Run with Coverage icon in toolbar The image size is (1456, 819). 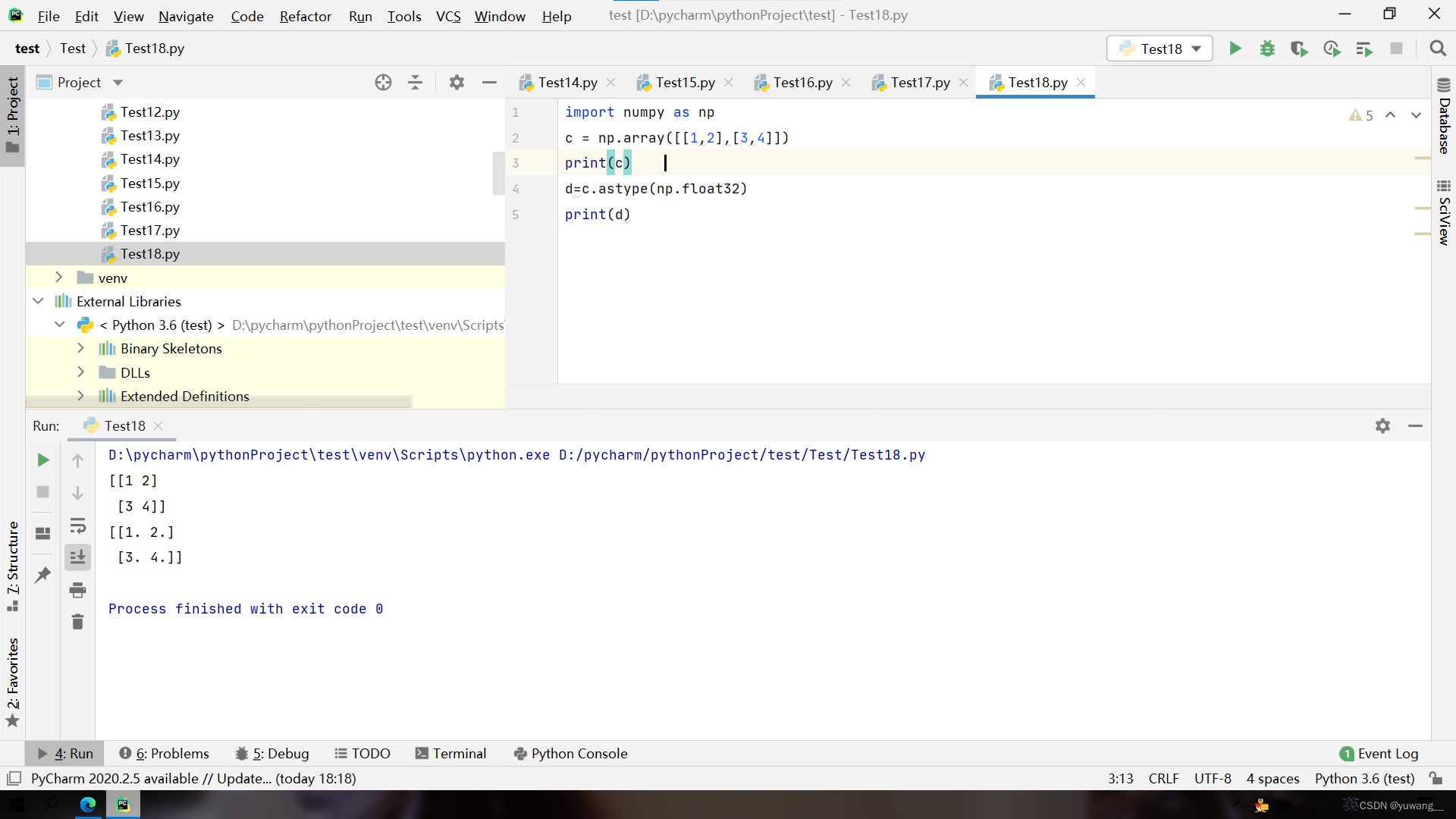(1299, 49)
